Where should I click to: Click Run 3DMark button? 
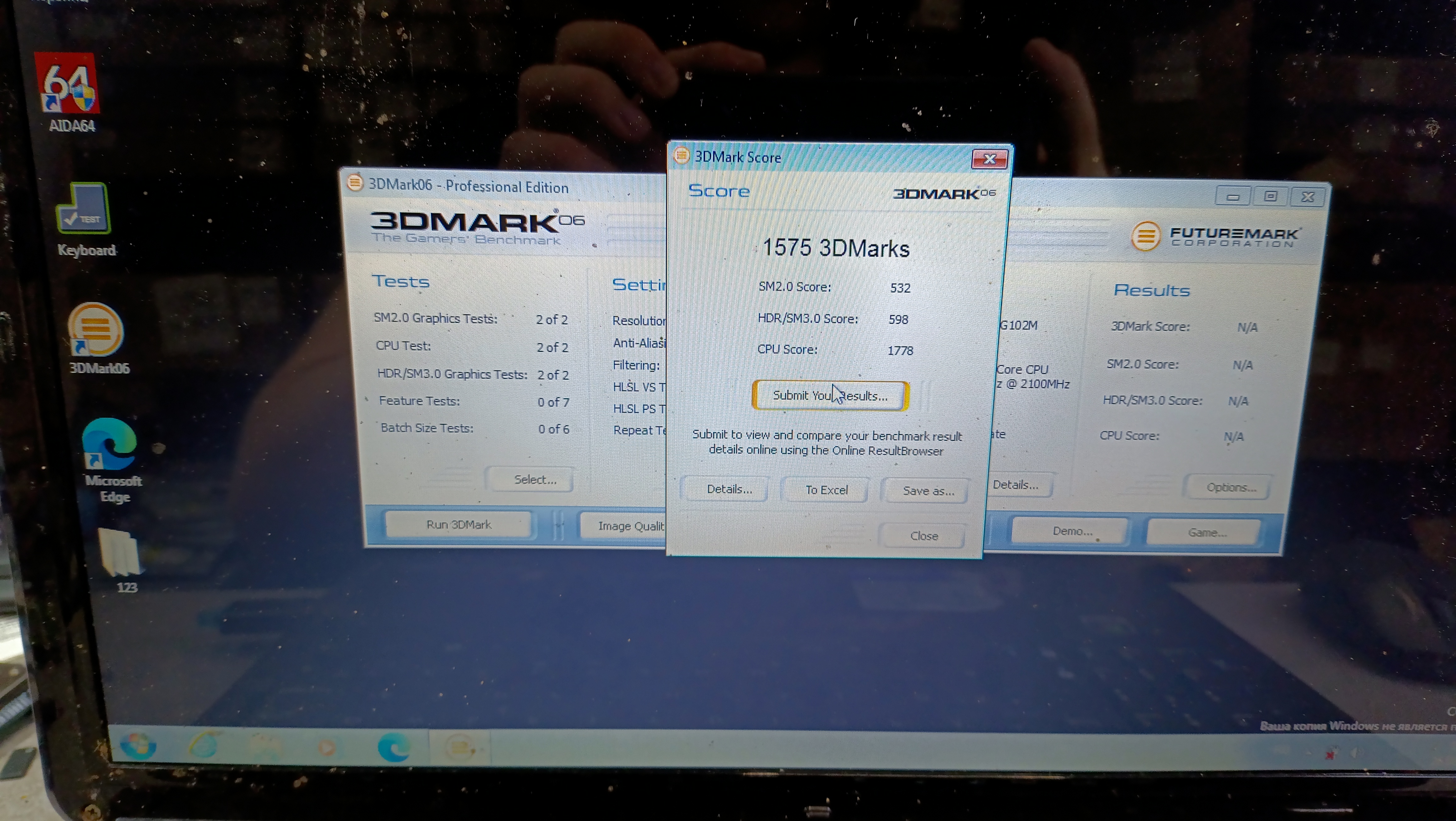458,525
